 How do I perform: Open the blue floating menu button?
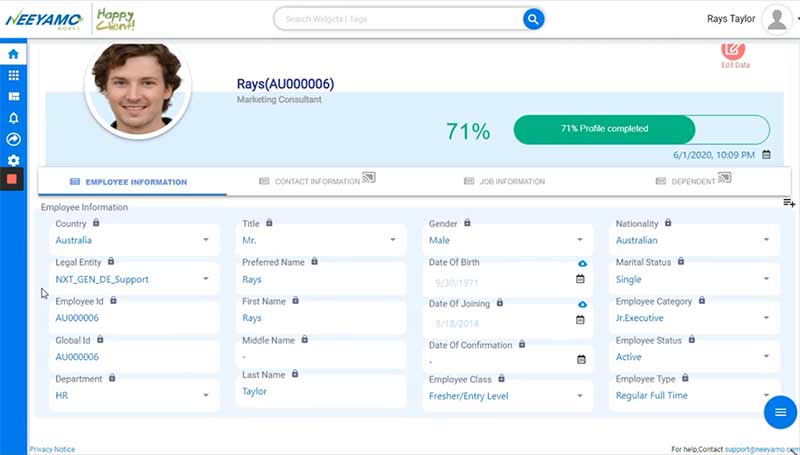[779, 412]
